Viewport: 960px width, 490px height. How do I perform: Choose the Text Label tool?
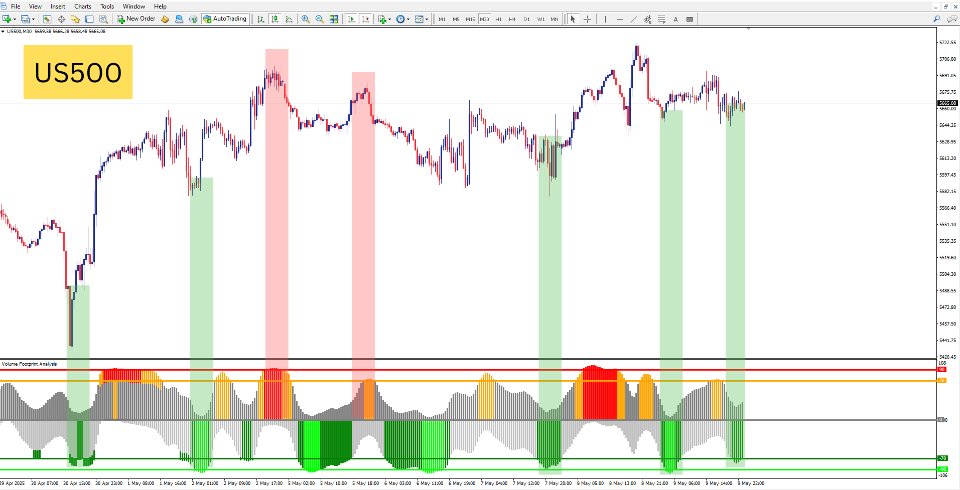pyautogui.click(x=689, y=19)
